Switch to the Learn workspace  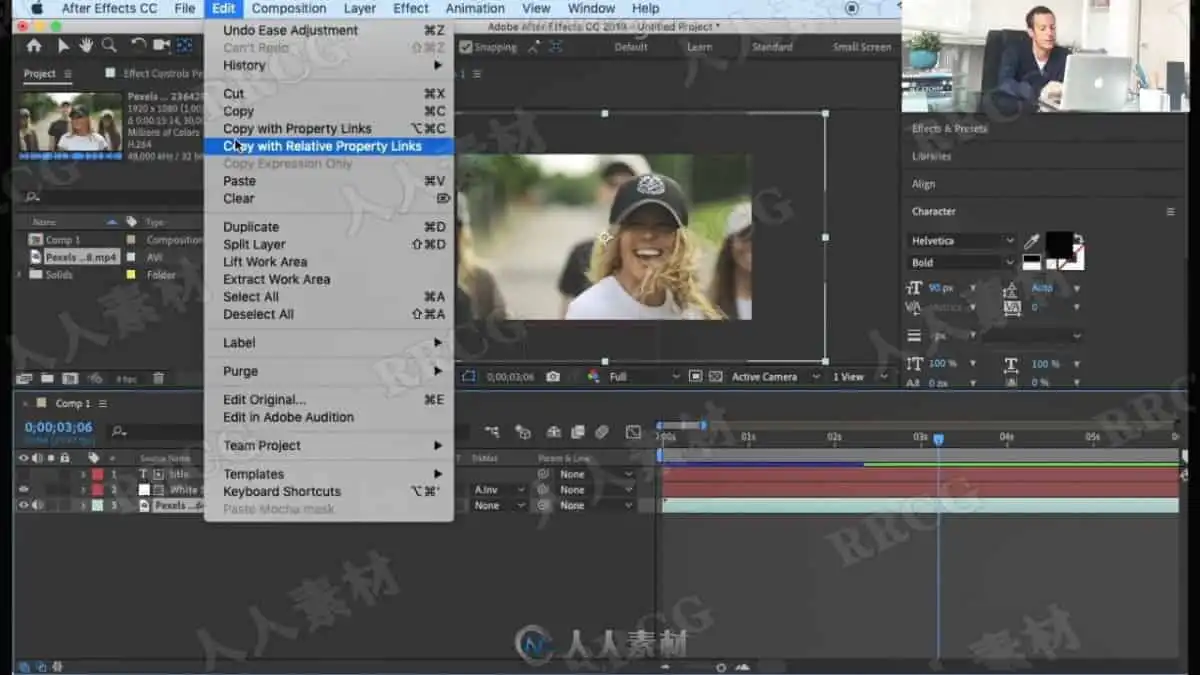coord(700,47)
